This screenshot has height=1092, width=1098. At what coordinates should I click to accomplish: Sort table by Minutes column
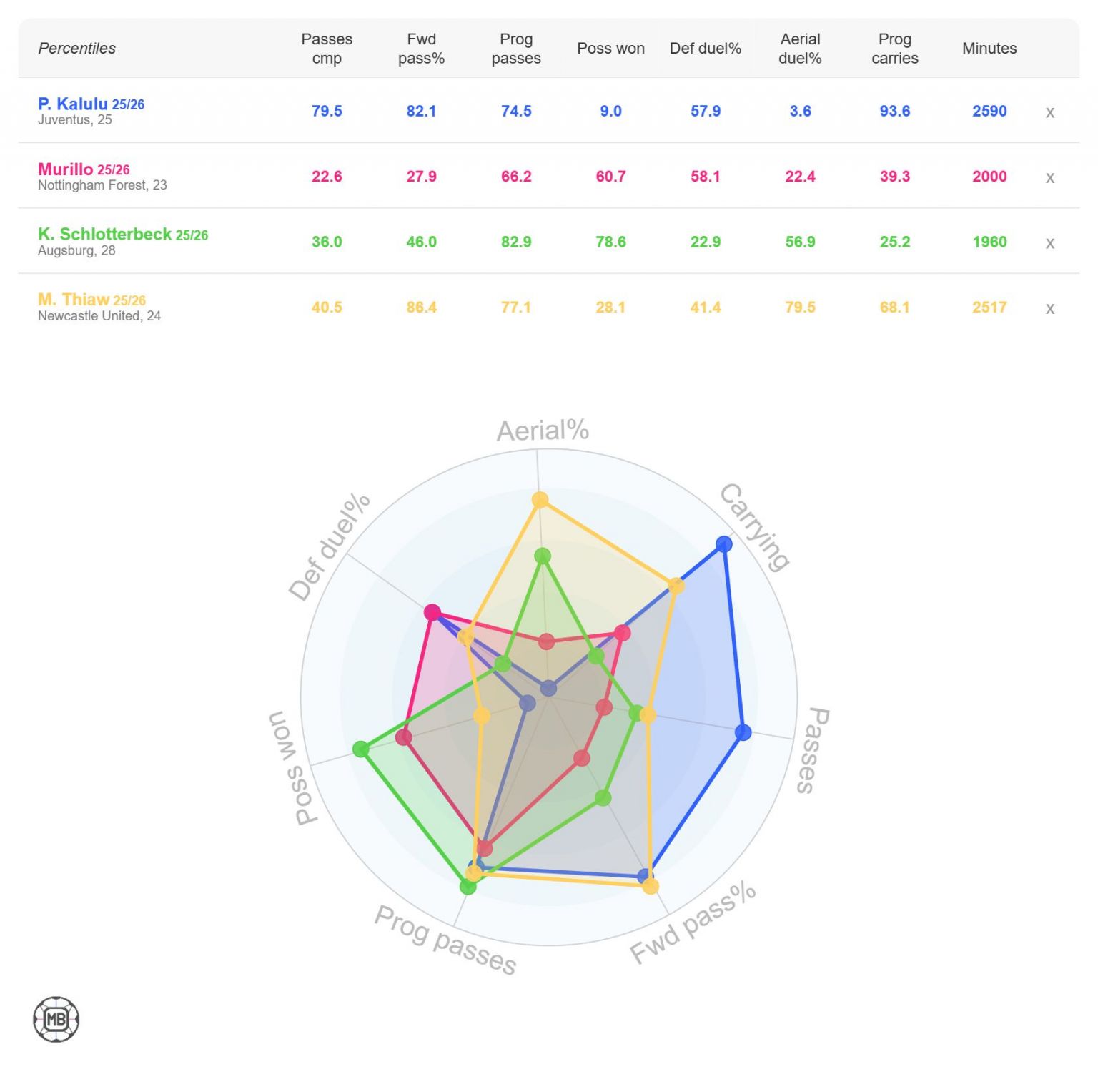coord(989,49)
